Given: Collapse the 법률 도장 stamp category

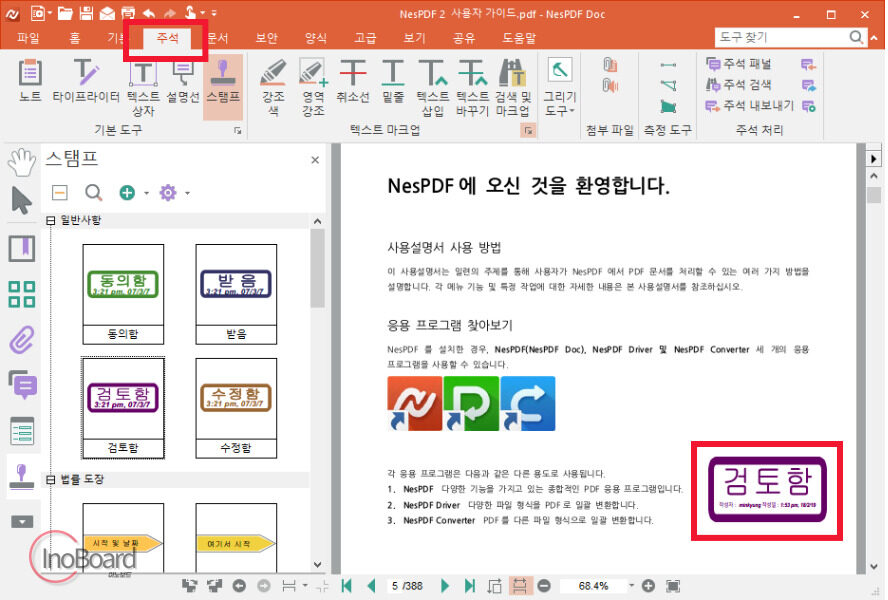Looking at the screenshot, I should point(50,480).
